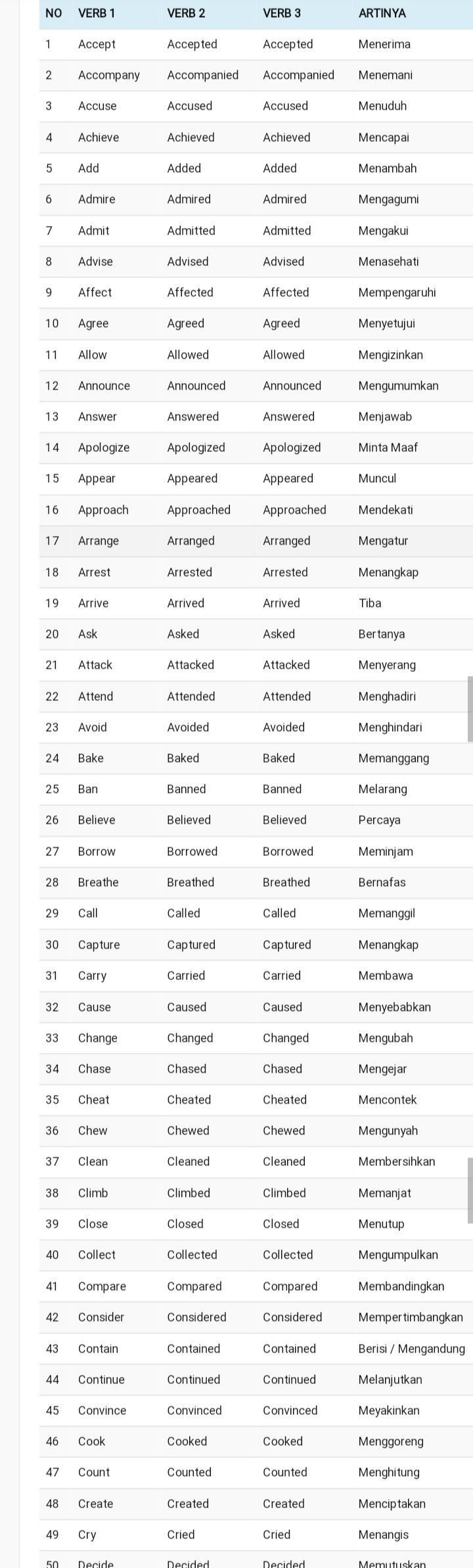Image resolution: width=473 pixels, height=1568 pixels.
Task: Click the meaning Mempengaruhi
Action: pyautogui.click(x=397, y=292)
